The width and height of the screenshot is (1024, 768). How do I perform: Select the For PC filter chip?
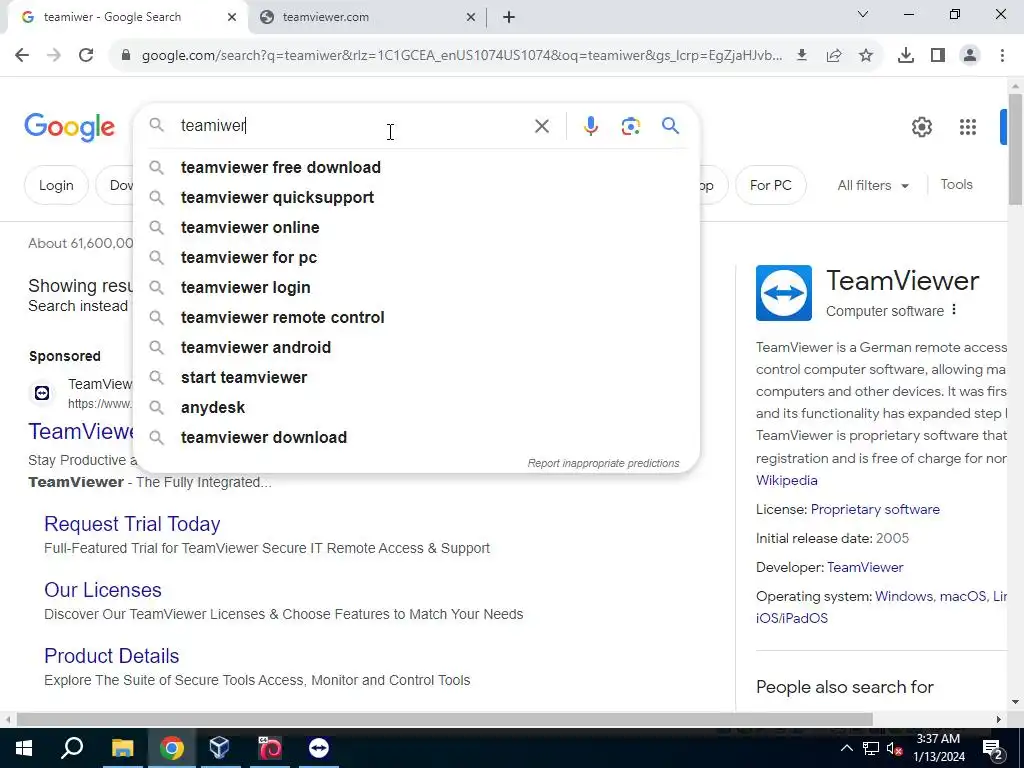(771, 185)
